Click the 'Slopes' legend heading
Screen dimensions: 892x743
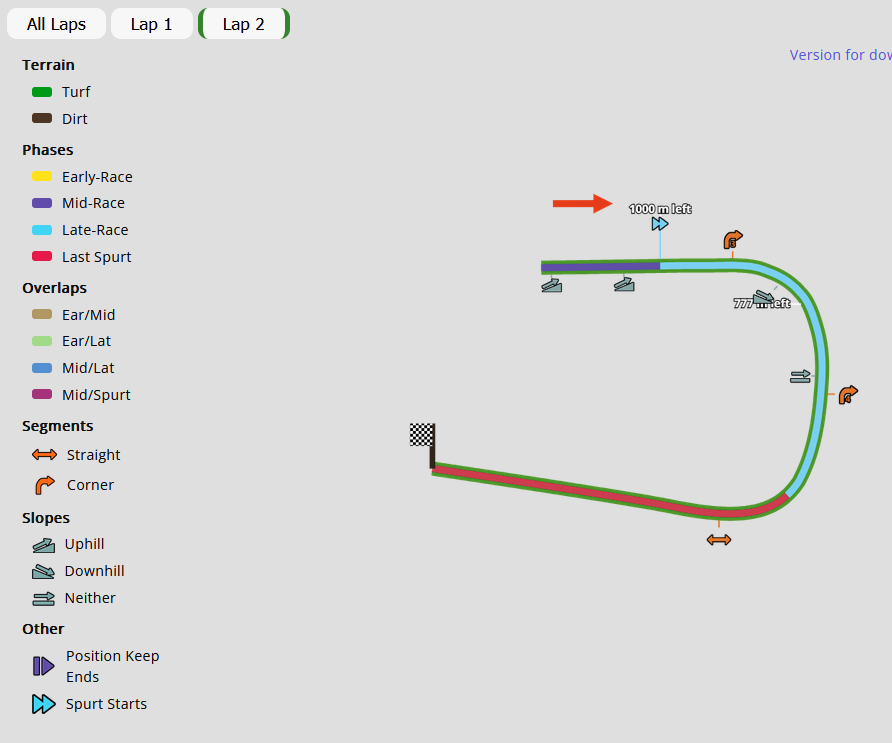pyautogui.click(x=46, y=518)
